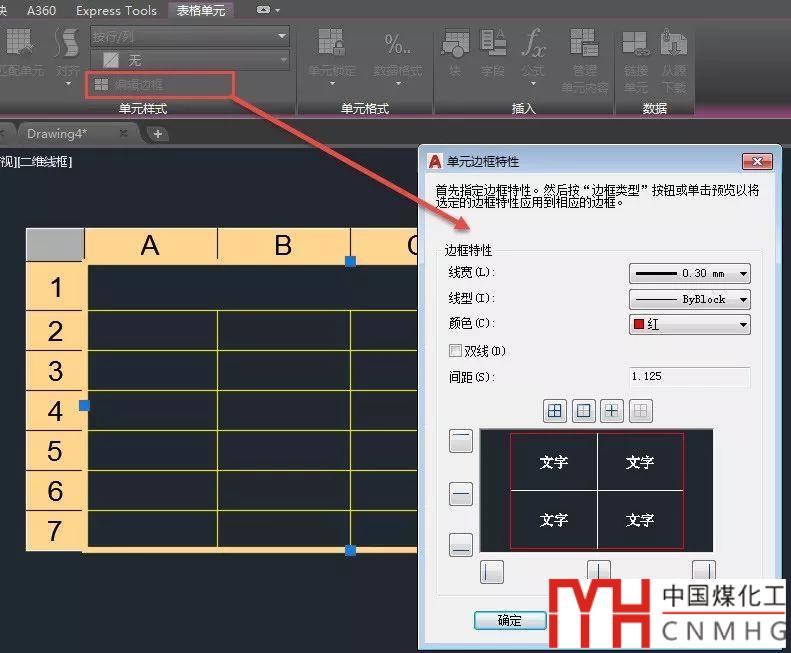This screenshot has height=653, width=791.
Task: Click the left vertical border toggle
Action: pyautogui.click(x=491, y=571)
